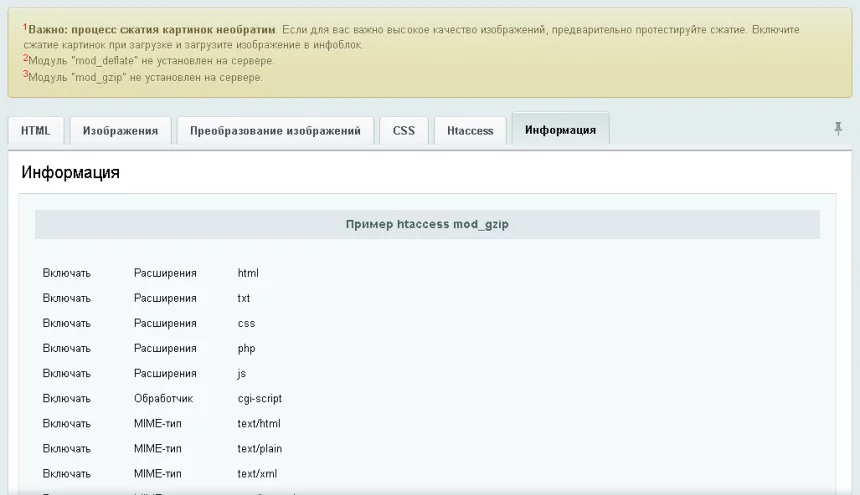The width and height of the screenshot is (860, 495).
Task: Open the Htaccess tab
Action: coord(470,131)
